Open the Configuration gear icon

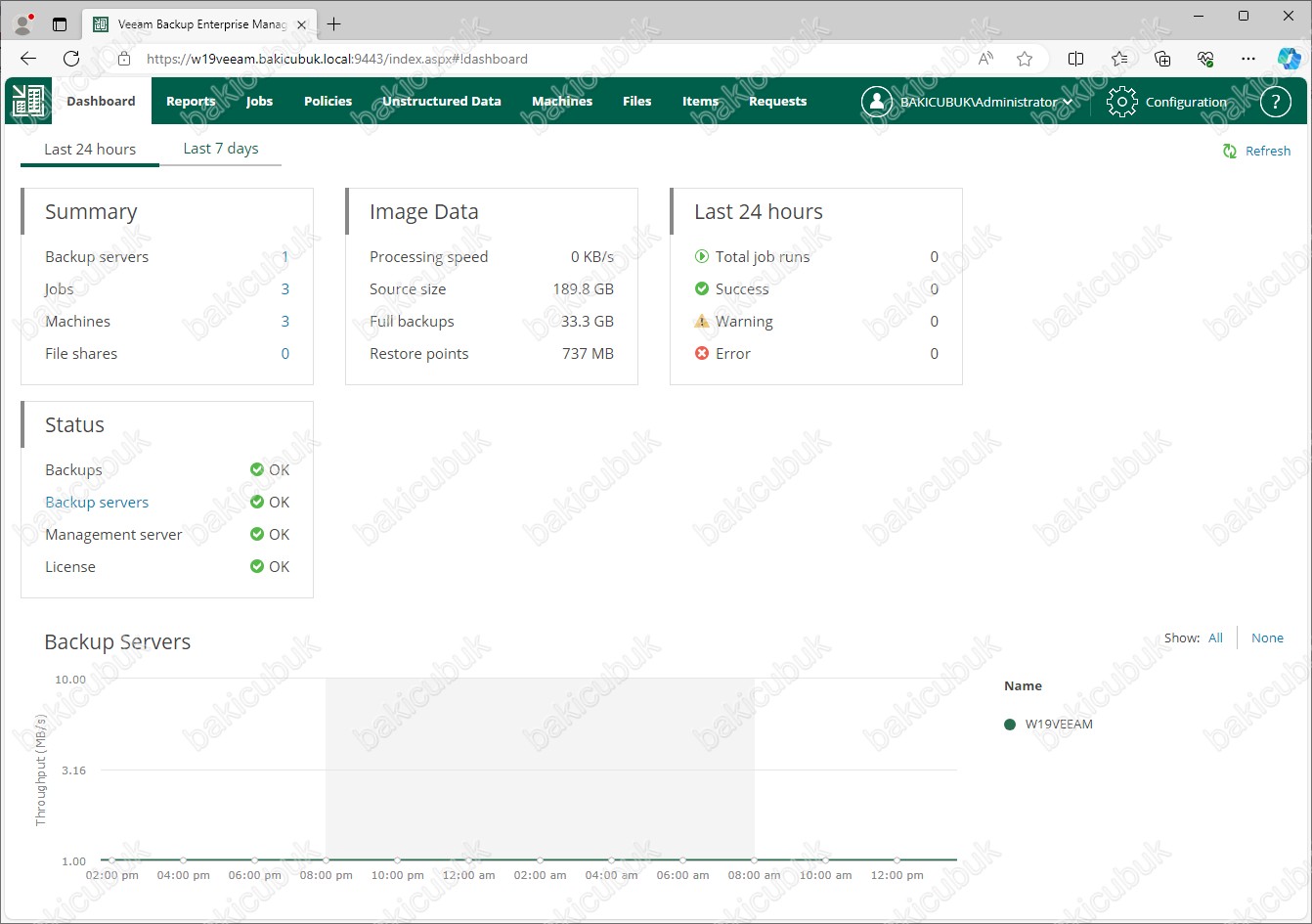coord(1121,102)
